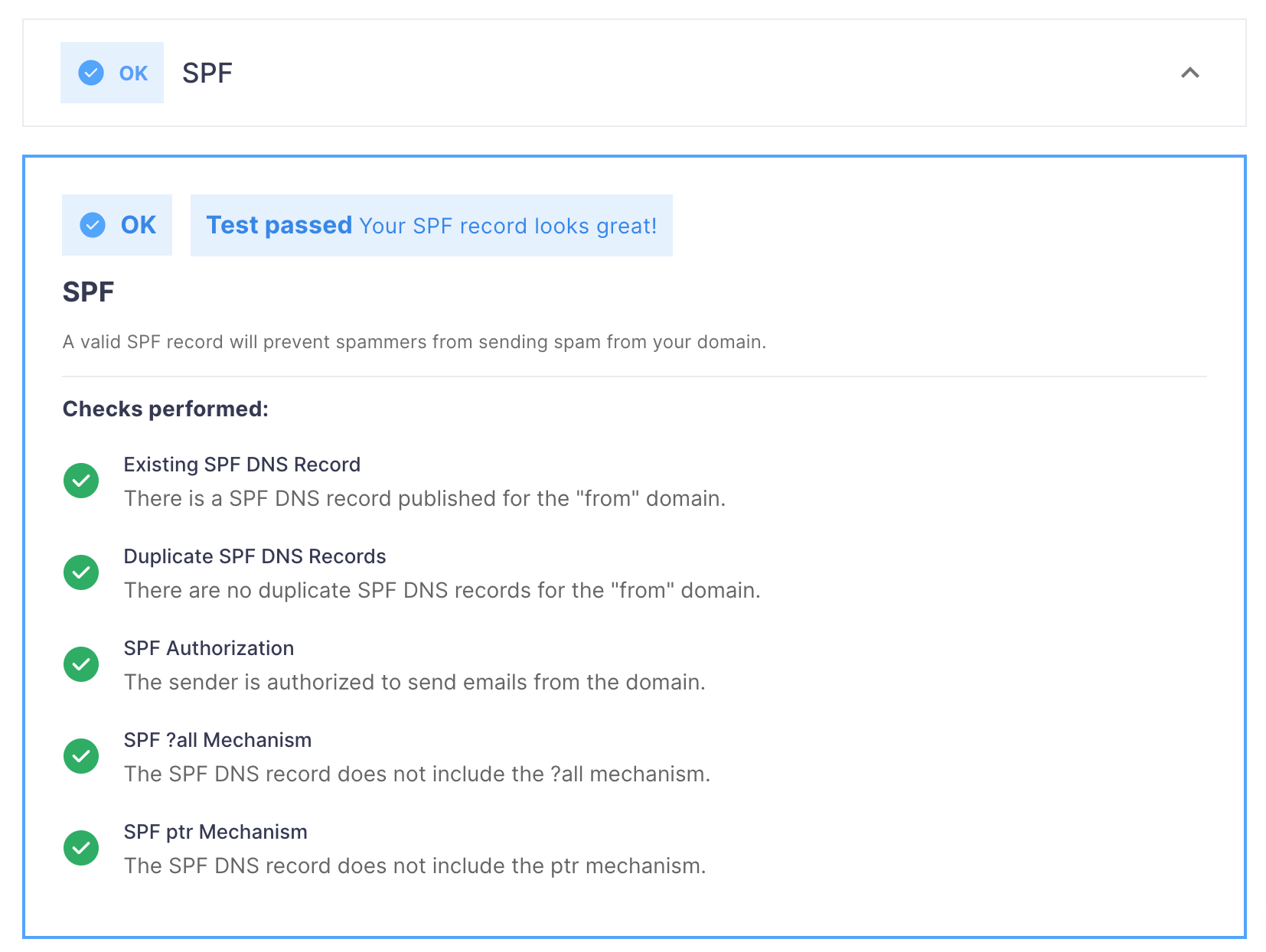Screen dimensions: 1266x952
Task: Click green check for SPF ?all Mechanism
Action: [81, 756]
